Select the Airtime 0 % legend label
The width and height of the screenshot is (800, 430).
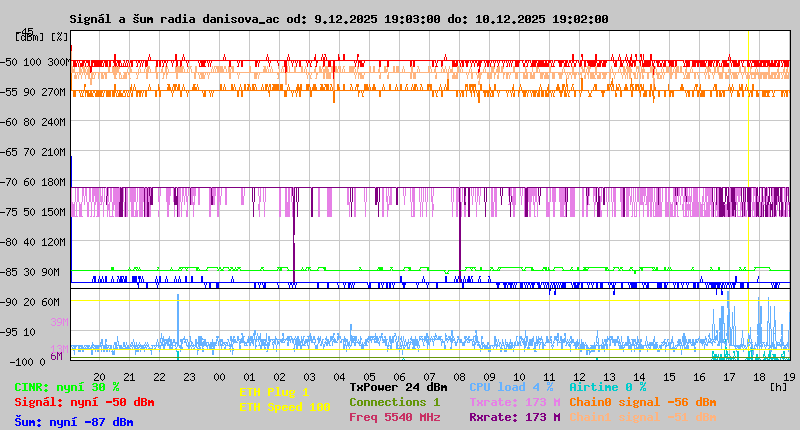[607, 387]
